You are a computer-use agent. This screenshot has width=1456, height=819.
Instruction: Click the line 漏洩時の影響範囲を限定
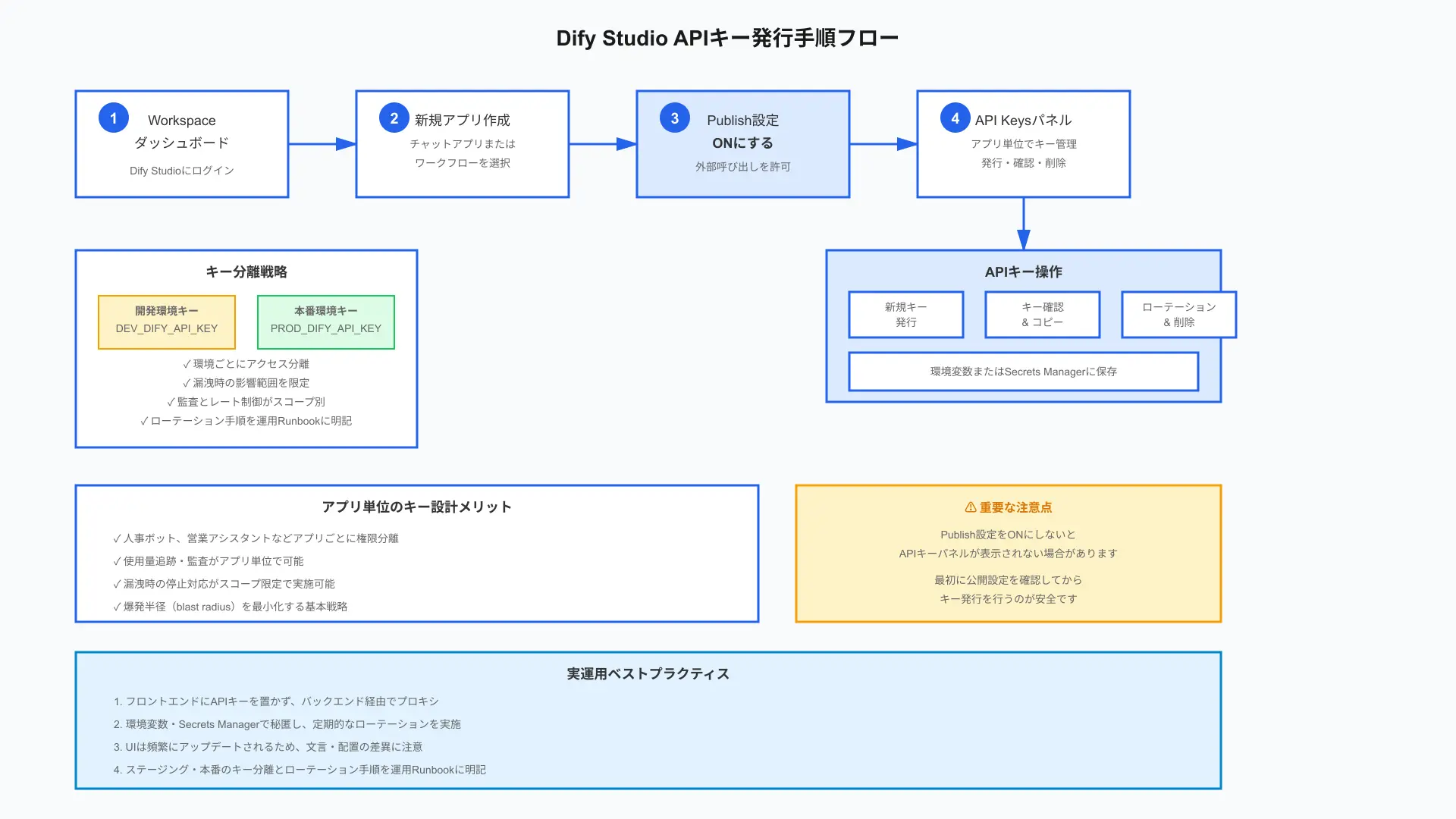[246, 382]
